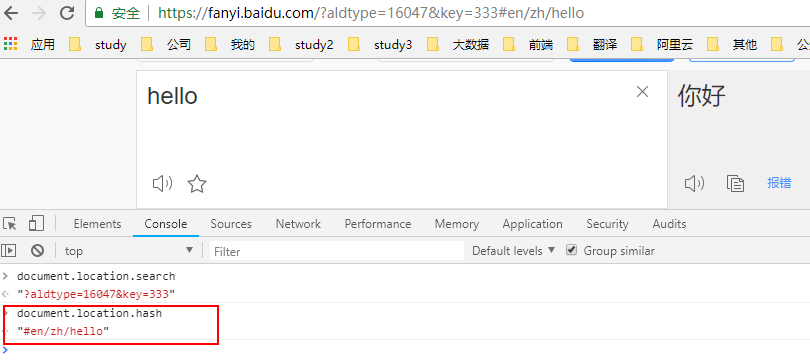This screenshot has height=362, width=810.
Task: Show console sidebar icon
Action: tap(9, 251)
